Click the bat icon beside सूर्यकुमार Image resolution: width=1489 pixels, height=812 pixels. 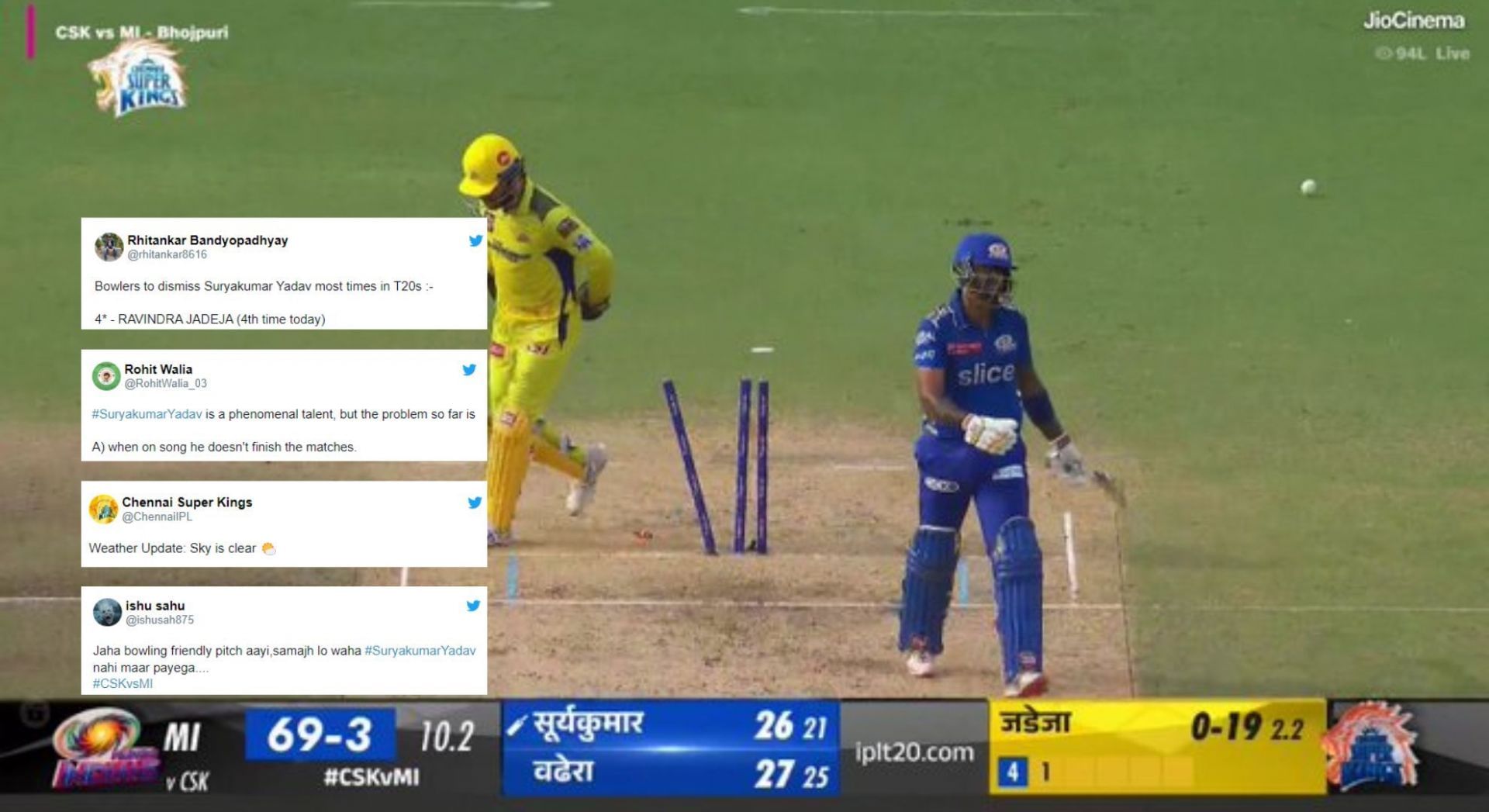coord(516,726)
